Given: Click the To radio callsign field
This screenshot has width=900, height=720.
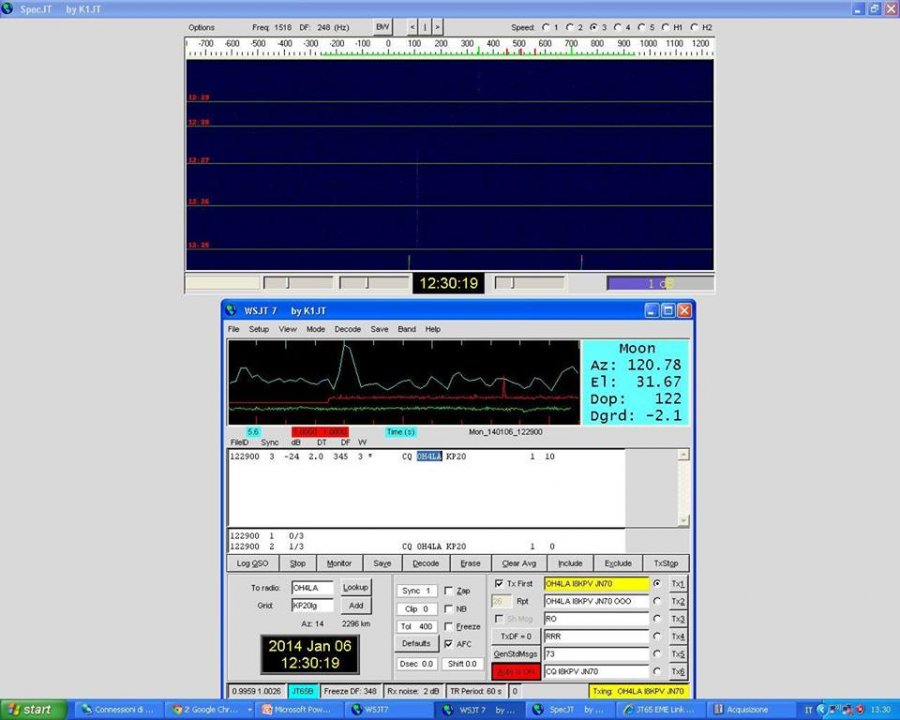Looking at the screenshot, I should pos(312,588).
